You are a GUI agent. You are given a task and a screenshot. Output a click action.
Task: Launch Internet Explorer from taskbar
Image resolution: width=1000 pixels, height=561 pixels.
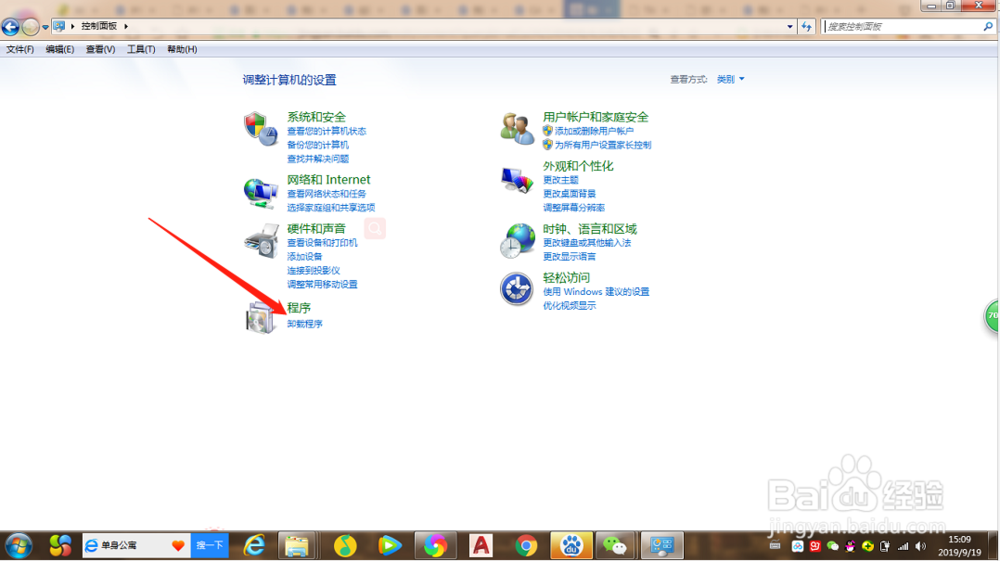coord(255,546)
